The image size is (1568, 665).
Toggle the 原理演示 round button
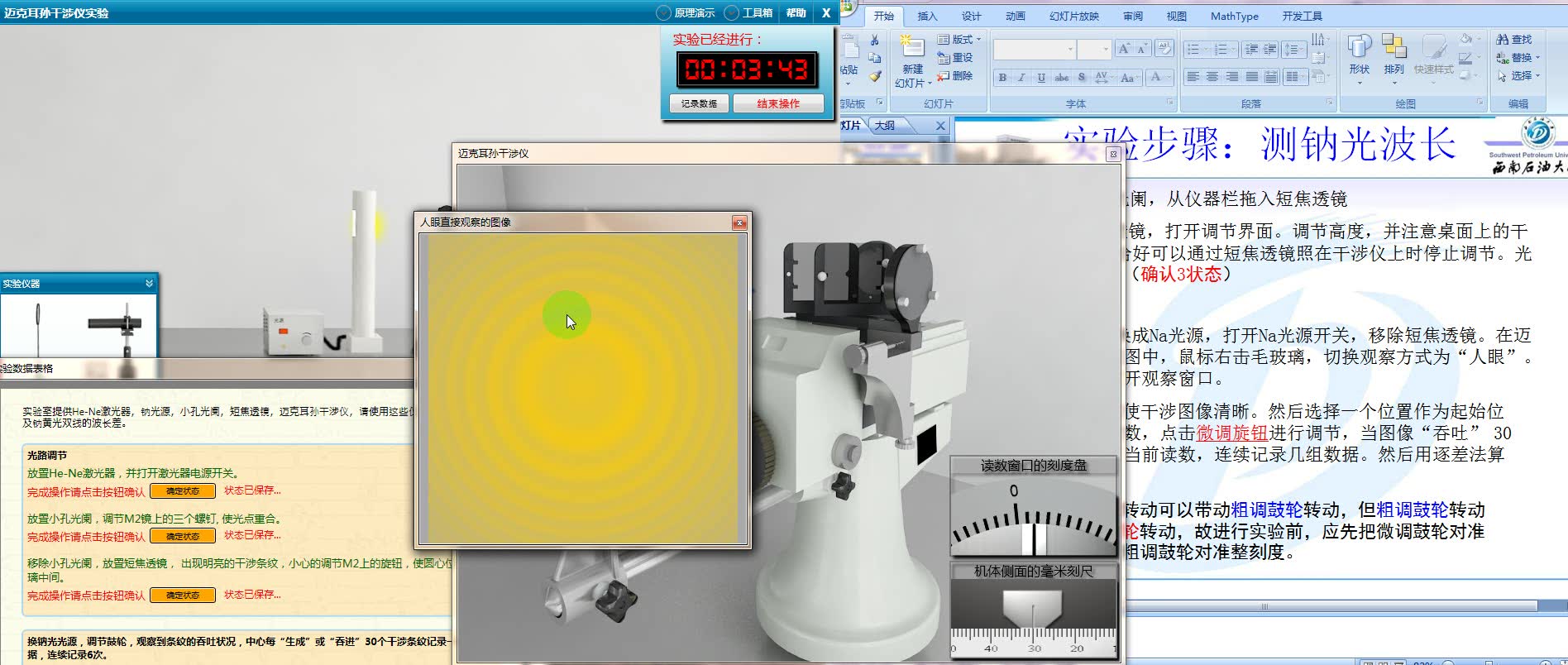(664, 12)
